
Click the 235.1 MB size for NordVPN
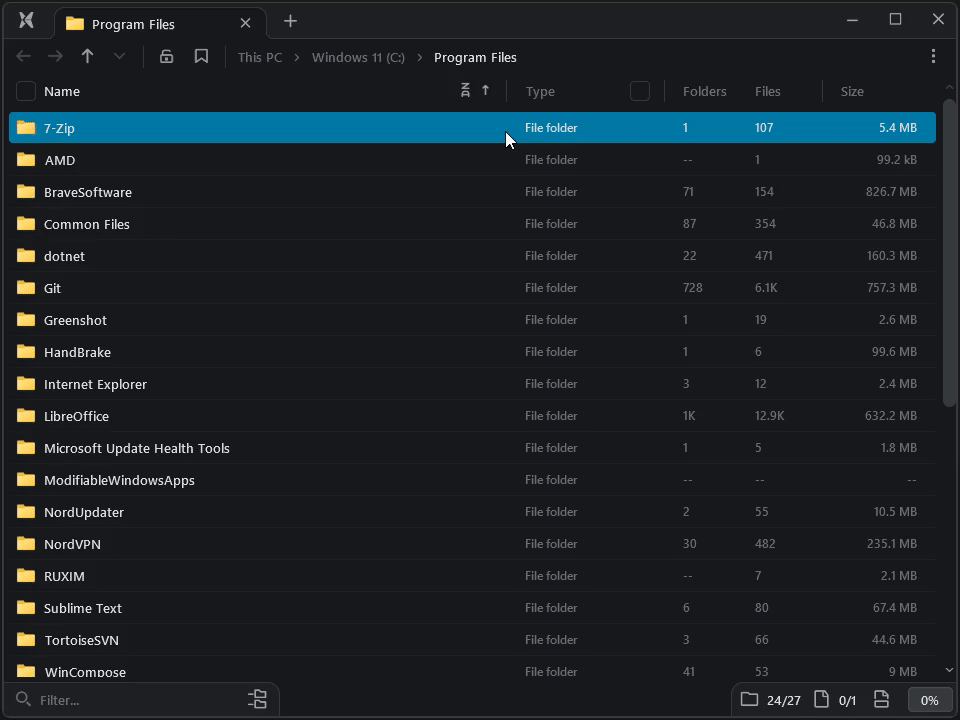[x=891, y=544]
